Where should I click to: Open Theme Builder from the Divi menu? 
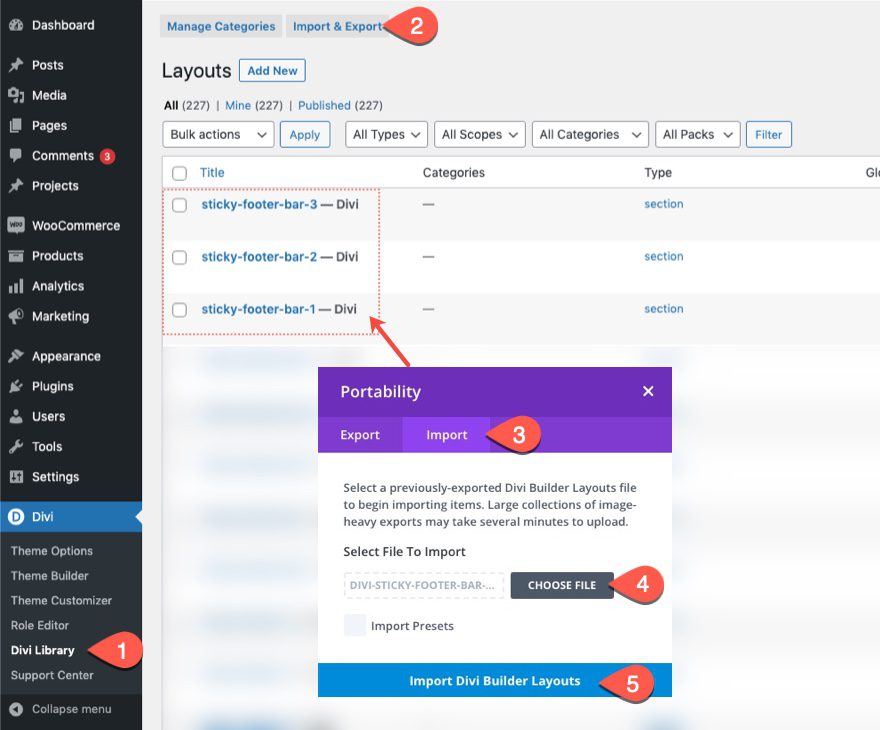(x=50, y=575)
